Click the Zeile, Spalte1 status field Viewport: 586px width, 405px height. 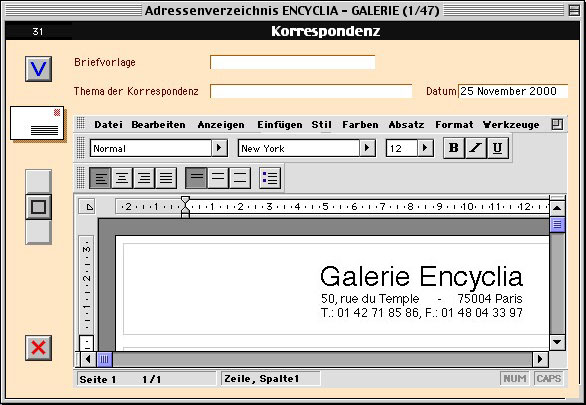point(271,378)
